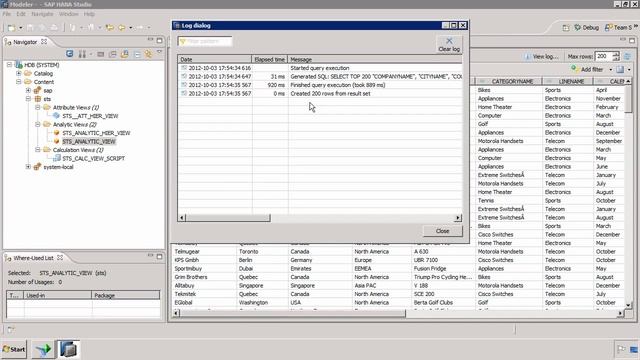Click the last yellow icon in Navigator toolbar
Image resolution: width=640 pixels, height=360 pixels.
pyautogui.click(x=149, y=54)
